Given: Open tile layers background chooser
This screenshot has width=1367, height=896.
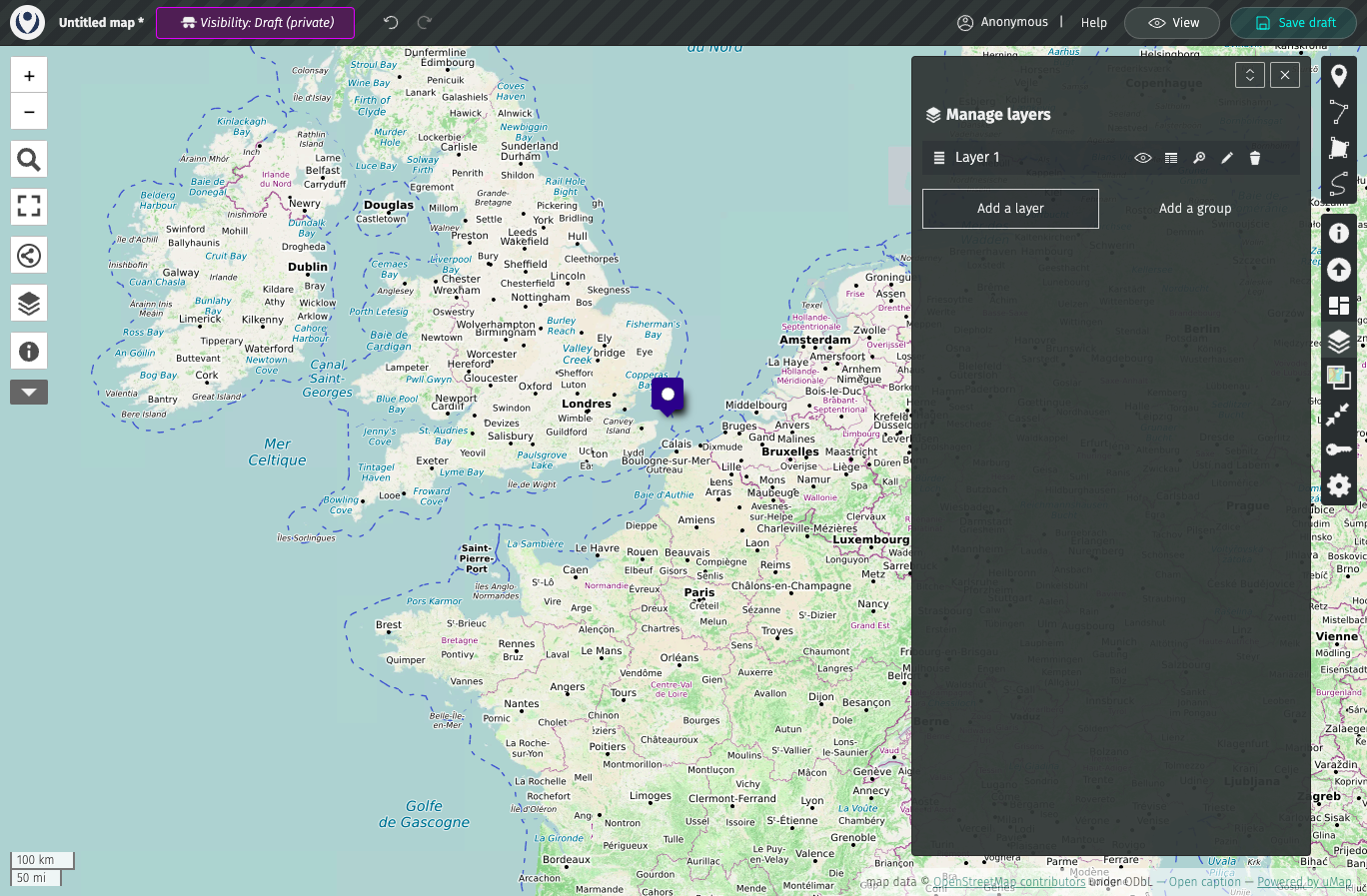Looking at the screenshot, I should click(1339, 378).
